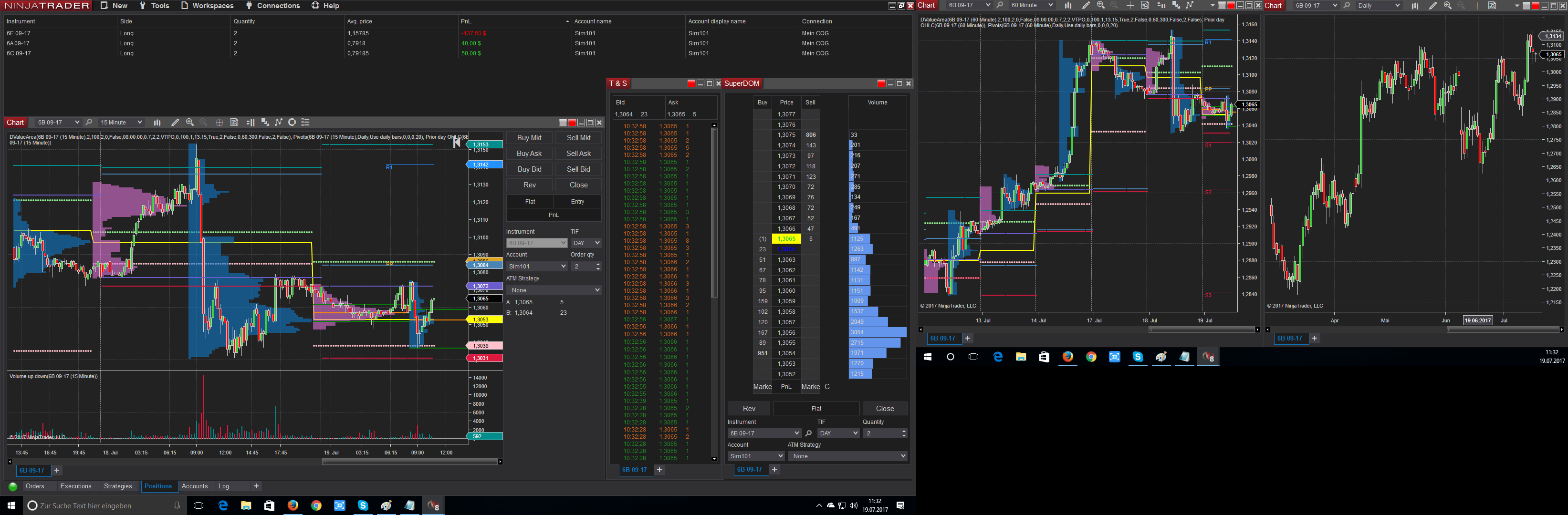Image resolution: width=1568 pixels, height=515 pixels.
Task: Toggle the crosshair cursor in 15 Minute chart
Action: (219, 122)
